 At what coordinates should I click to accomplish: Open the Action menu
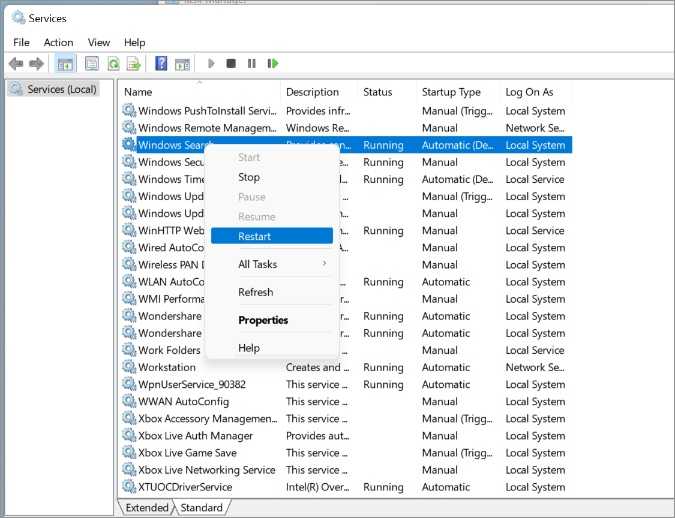58,42
